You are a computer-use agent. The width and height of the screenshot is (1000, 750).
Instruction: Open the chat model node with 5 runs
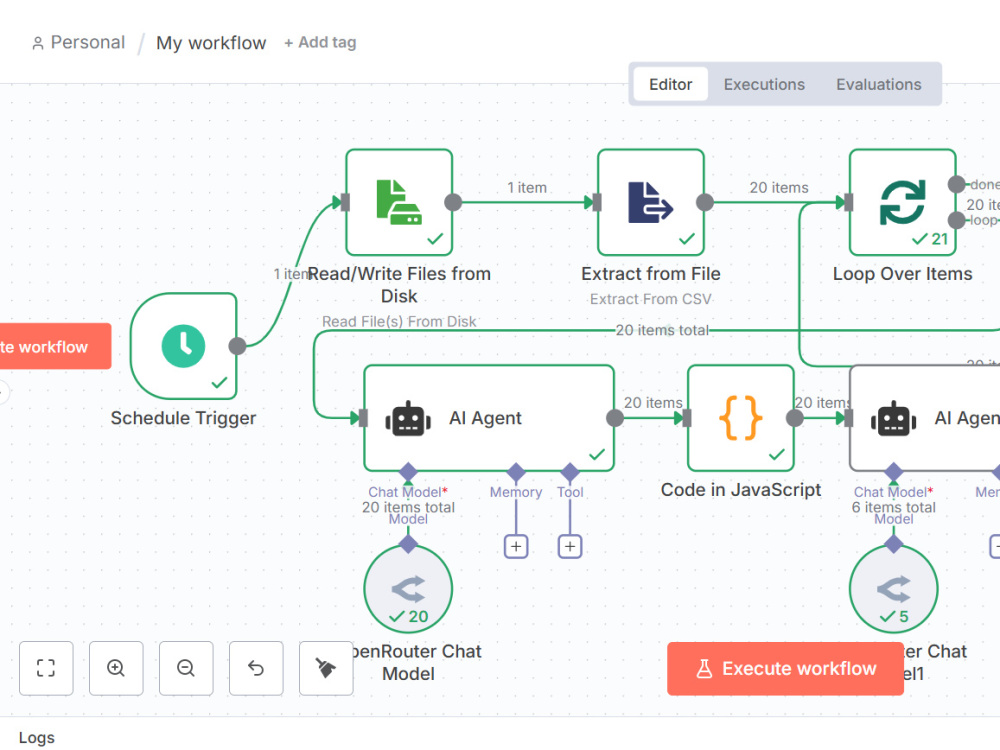pyautogui.click(x=893, y=589)
